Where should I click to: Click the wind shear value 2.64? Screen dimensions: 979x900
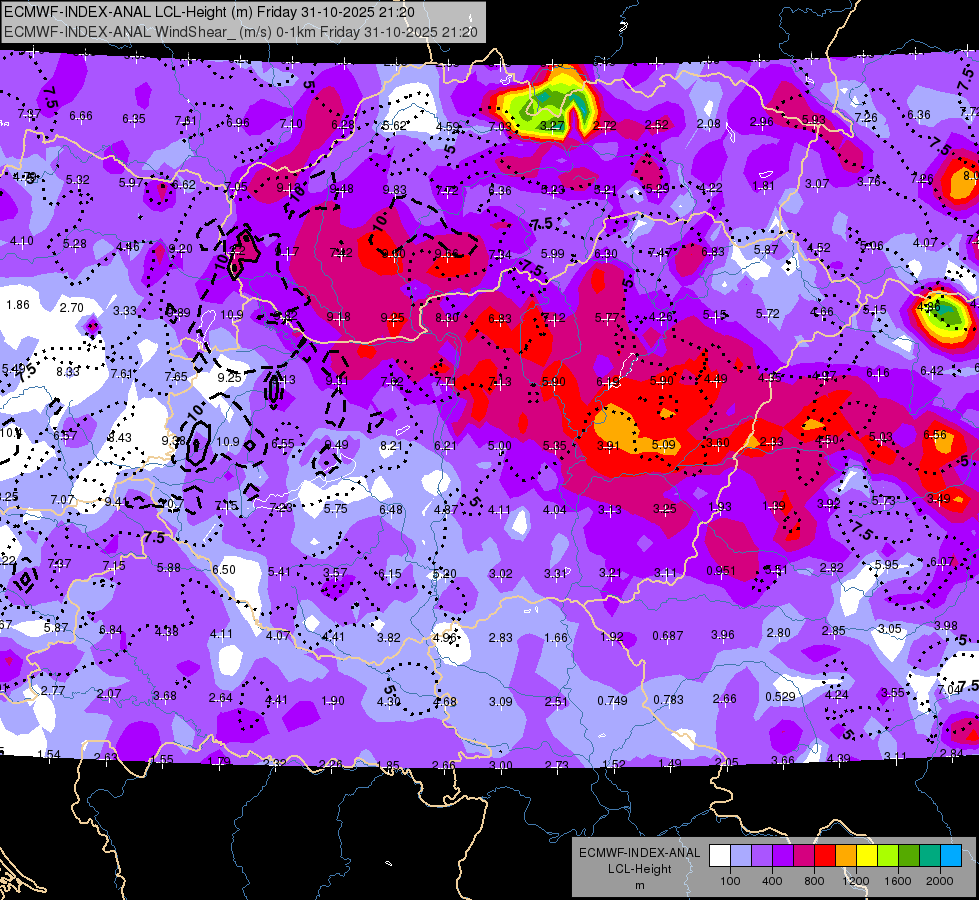220,698
